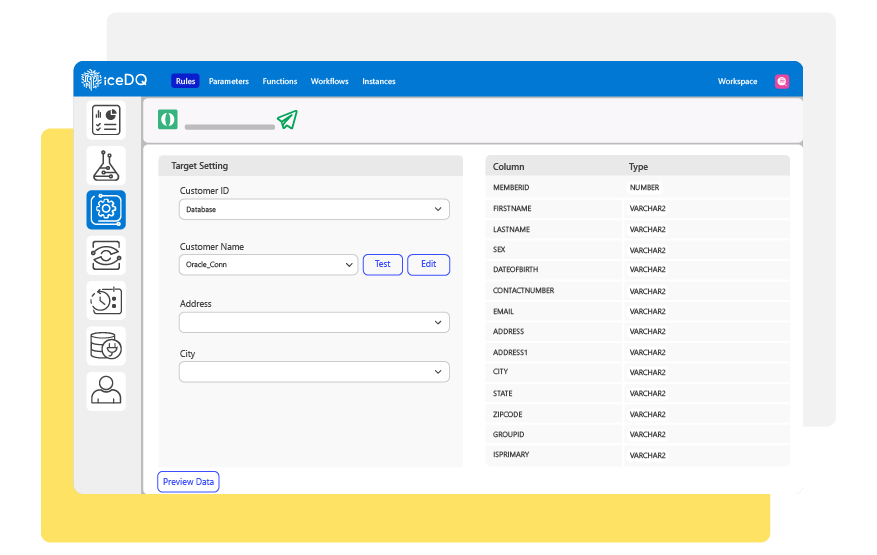Select the SEX row

[638, 250]
